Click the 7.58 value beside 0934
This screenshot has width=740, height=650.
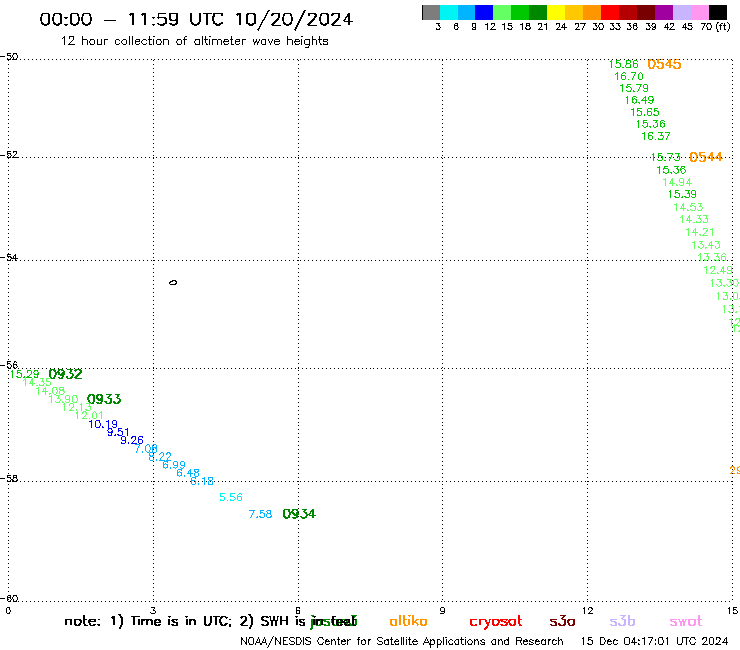pyautogui.click(x=261, y=515)
